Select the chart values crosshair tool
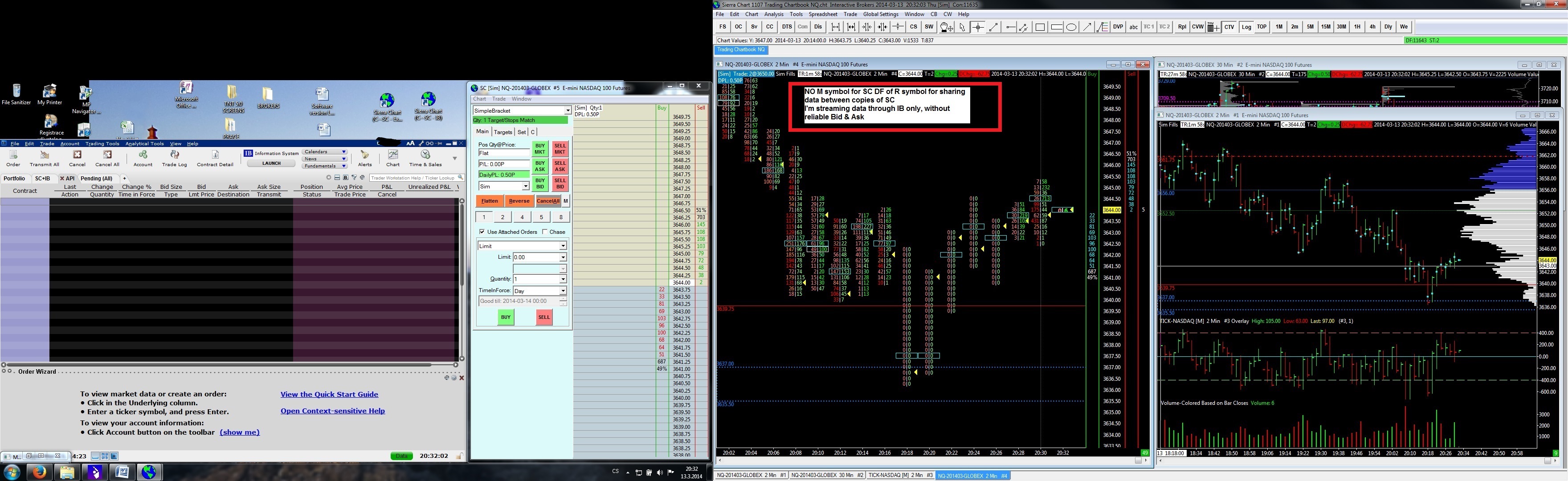The width and height of the screenshot is (1568, 481). [978, 27]
